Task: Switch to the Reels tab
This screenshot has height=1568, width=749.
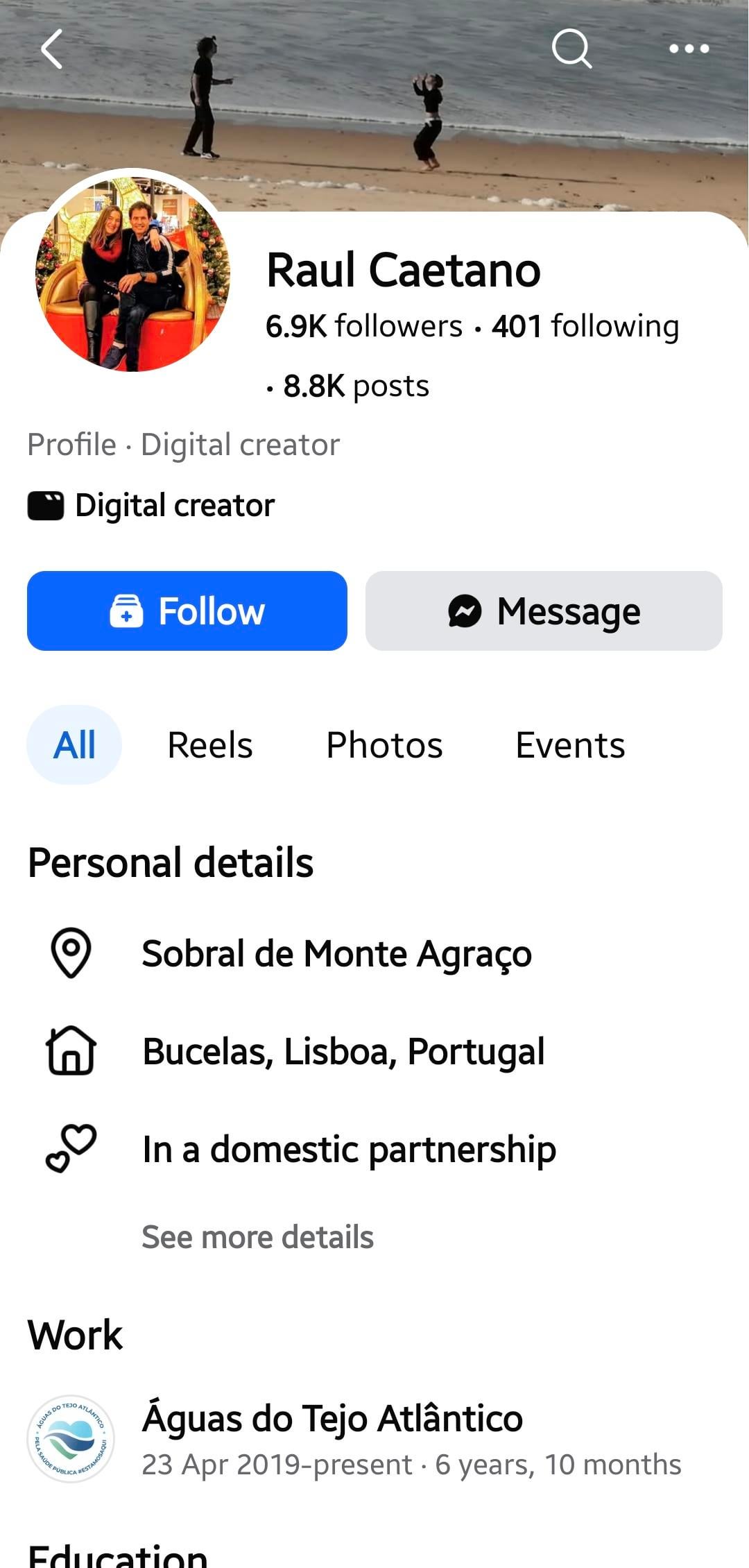Action: tap(210, 745)
